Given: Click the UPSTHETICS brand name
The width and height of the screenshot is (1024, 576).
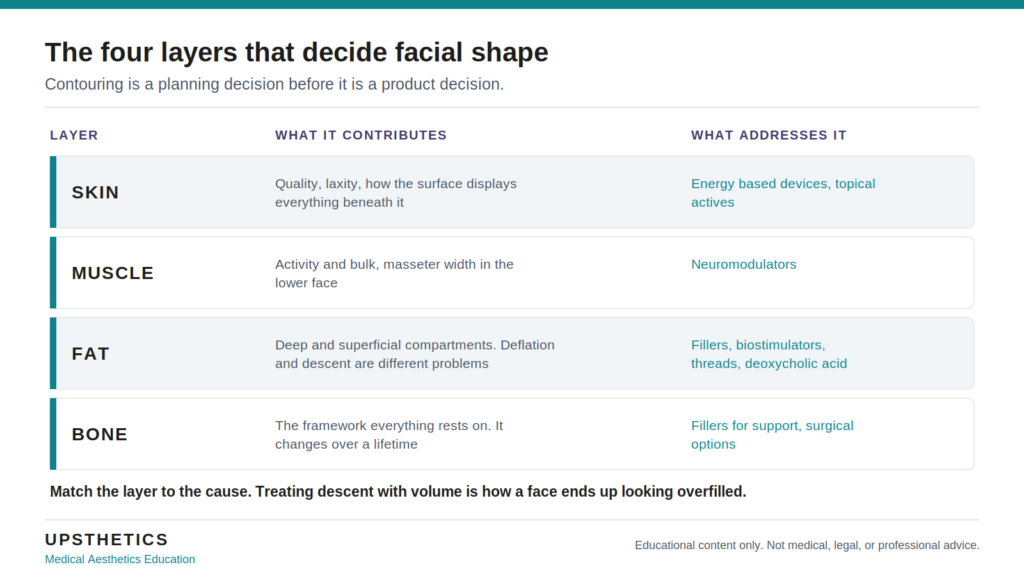Looking at the screenshot, I should click(x=106, y=539).
